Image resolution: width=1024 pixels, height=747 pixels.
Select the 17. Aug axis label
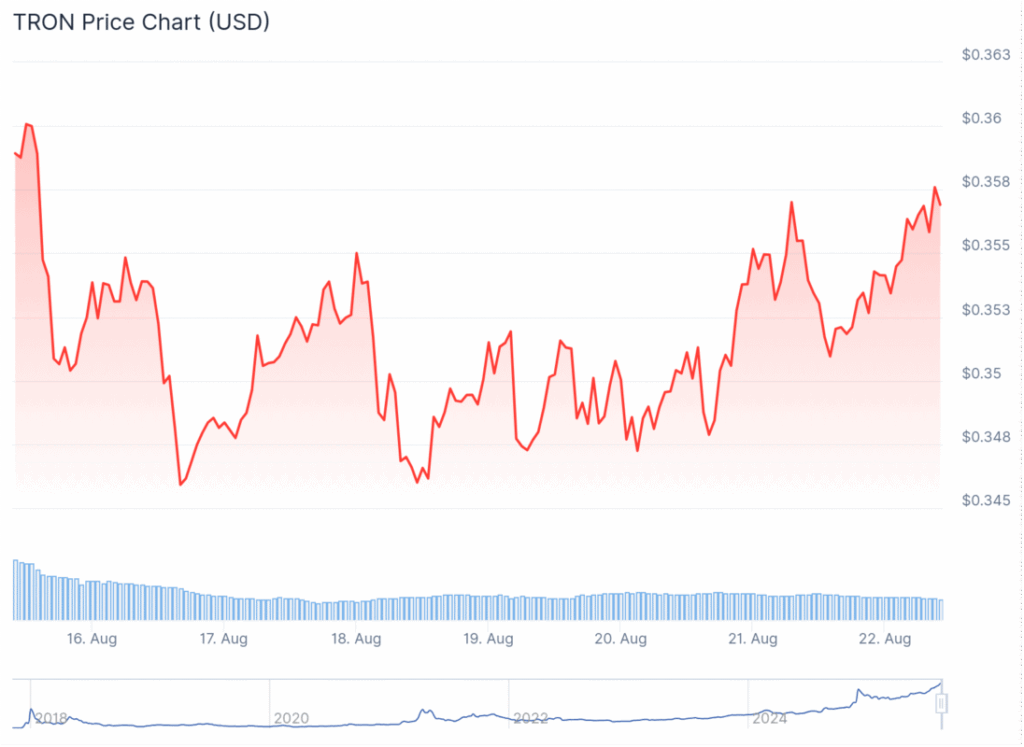[223, 639]
